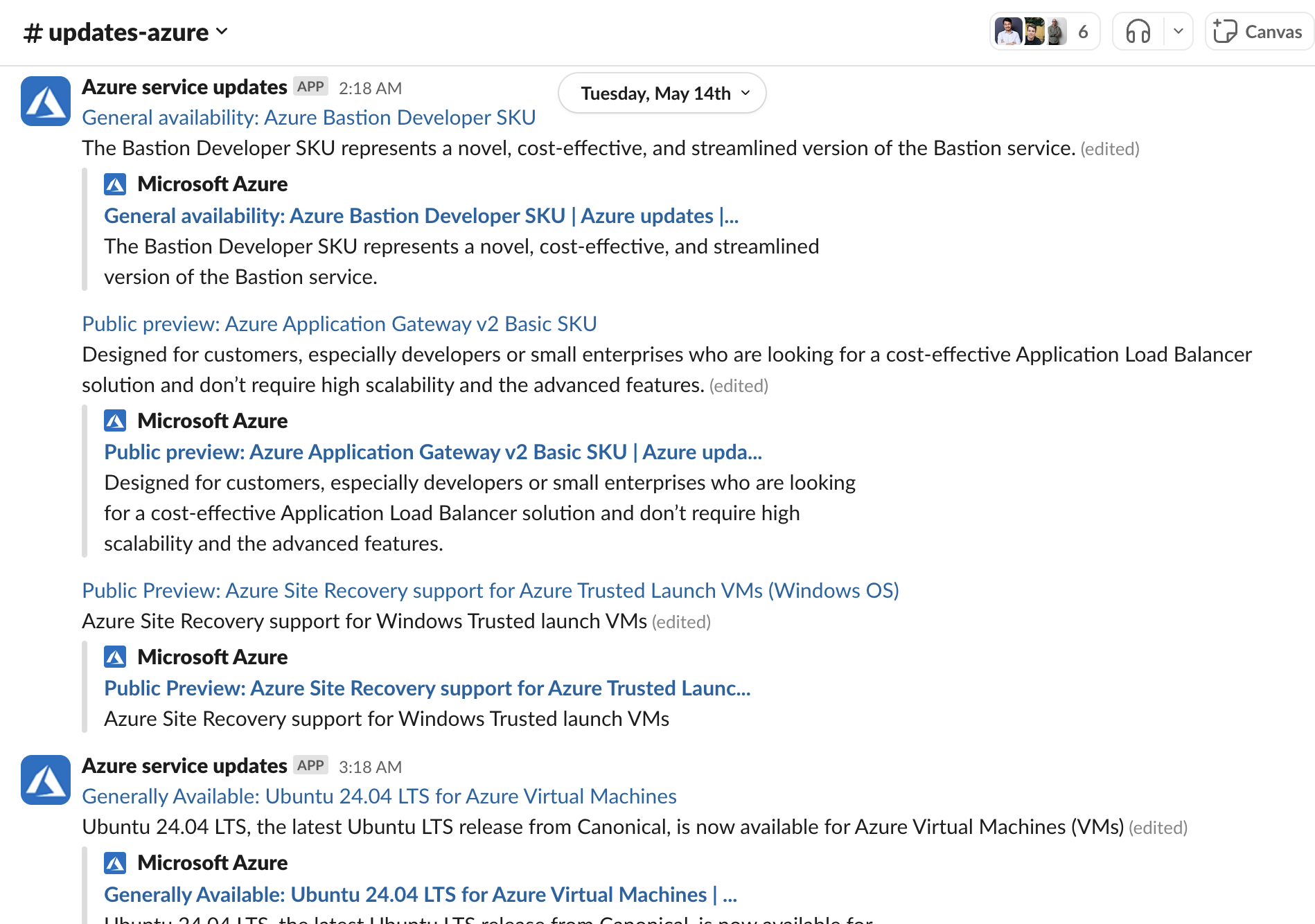Open Azure Site Recovery Trusted Launch VMs link
Viewport: 1315px width, 924px height.
tap(491, 591)
